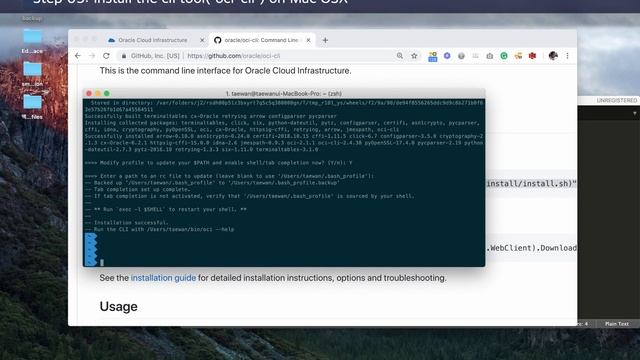
Task: Open the installation guide link
Action: (x=163, y=278)
